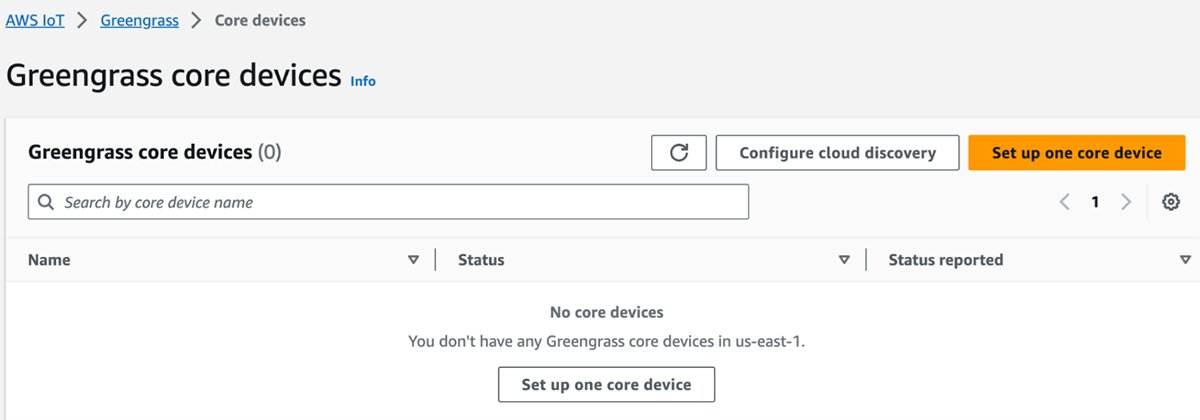Open the Info link beside page title
The width and height of the screenshot is (1200, 420).
(x=363, y=81)
